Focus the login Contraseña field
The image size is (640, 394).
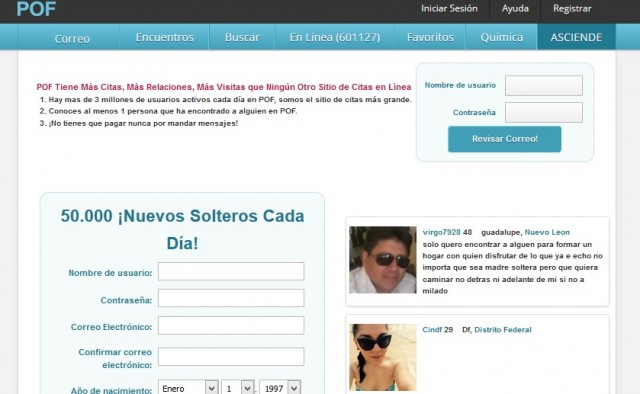point(544,112)
